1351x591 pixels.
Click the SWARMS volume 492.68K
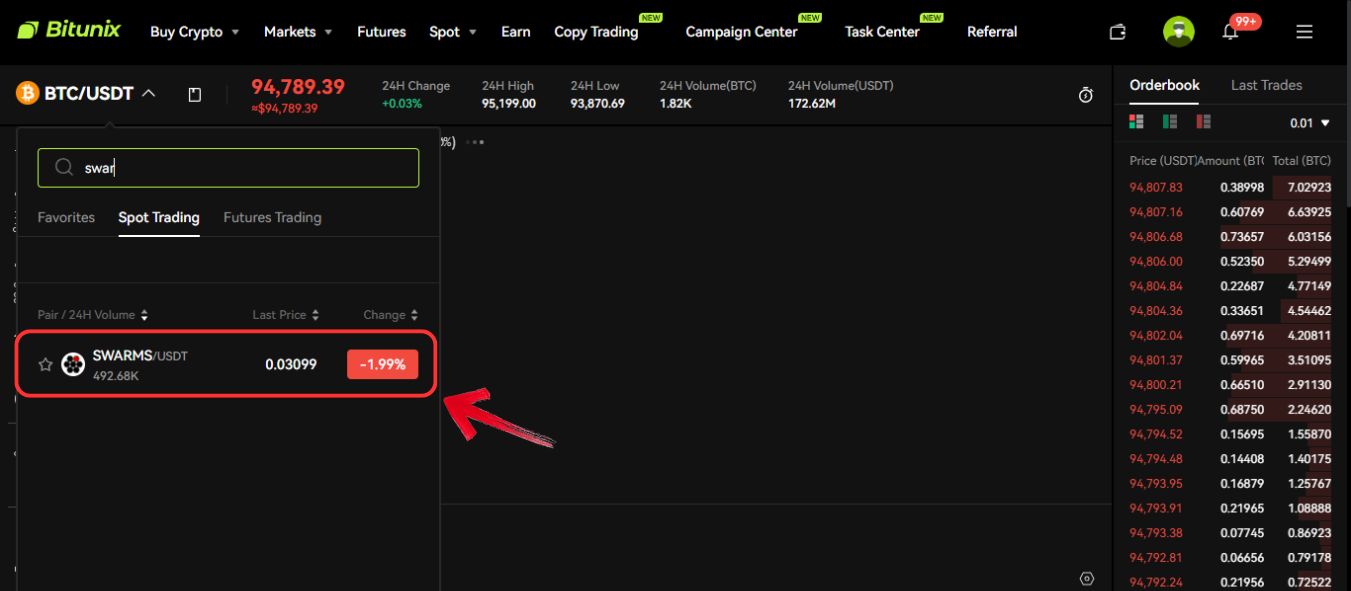coord(116,376)
